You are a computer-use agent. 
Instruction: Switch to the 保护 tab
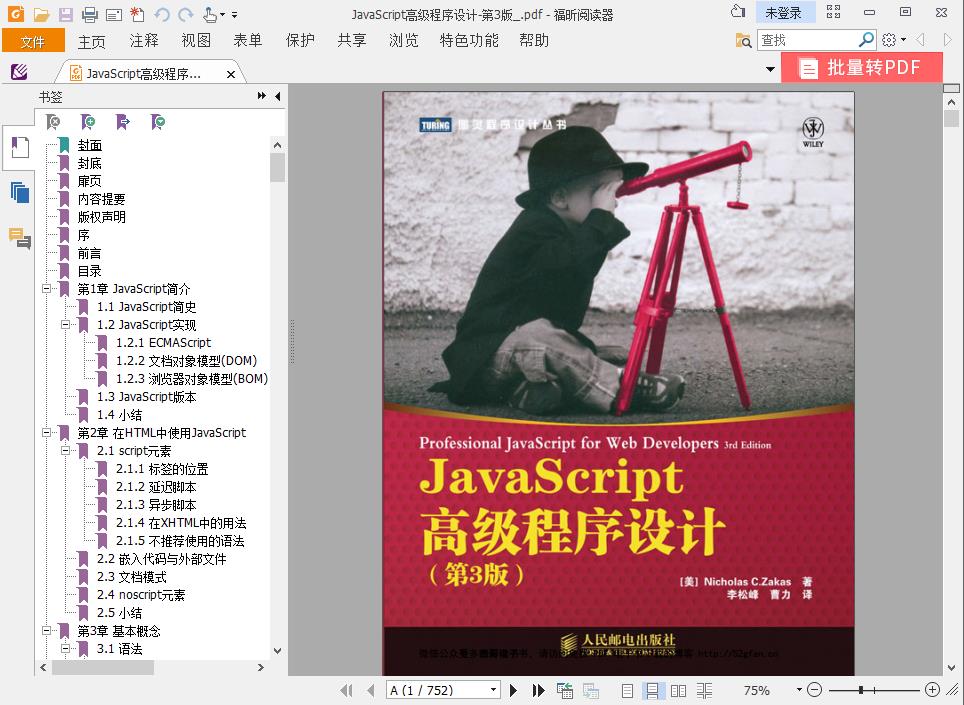click(300, 41)
